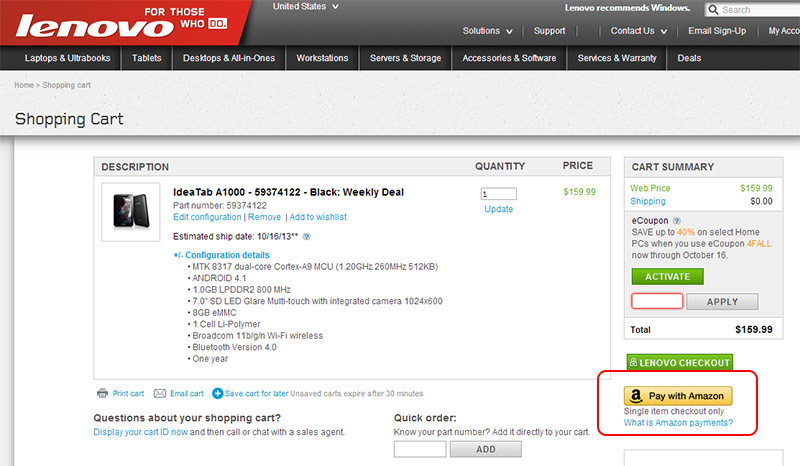The image size is (800, 466).
Task: Expand the Contact Us menu
Action: tap(639, 31)
